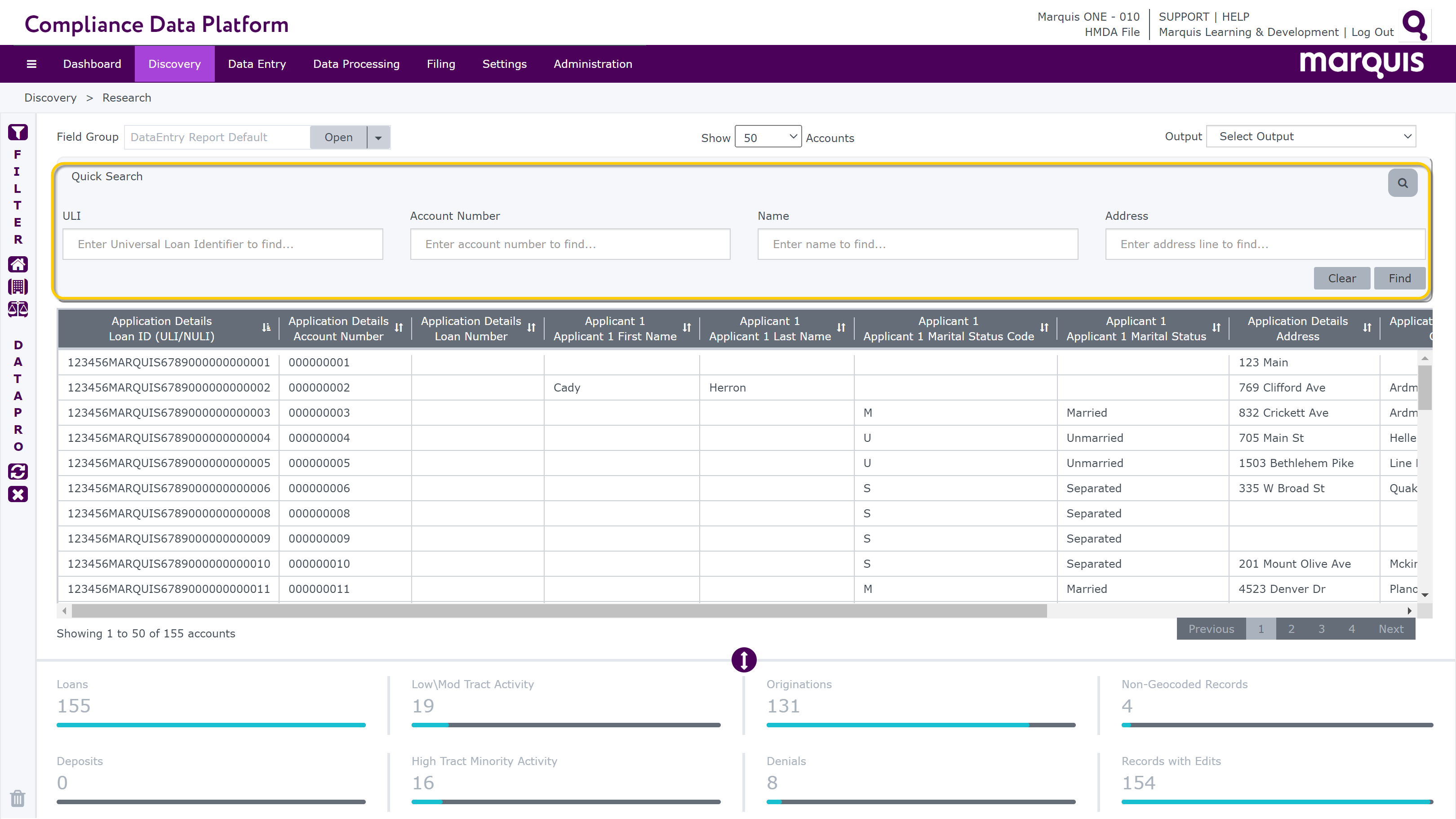The image size is (1456, 819).
Task: Open the Data Processing tab
Action: 356,64
